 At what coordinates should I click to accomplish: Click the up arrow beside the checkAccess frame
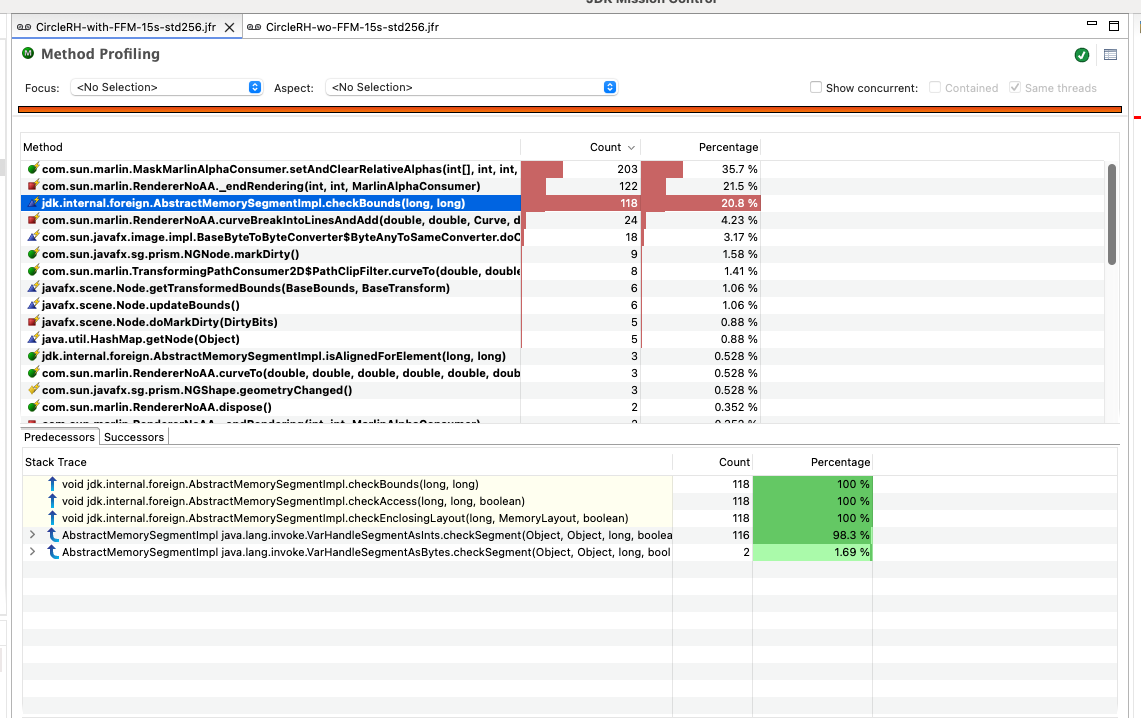(52, 502)
